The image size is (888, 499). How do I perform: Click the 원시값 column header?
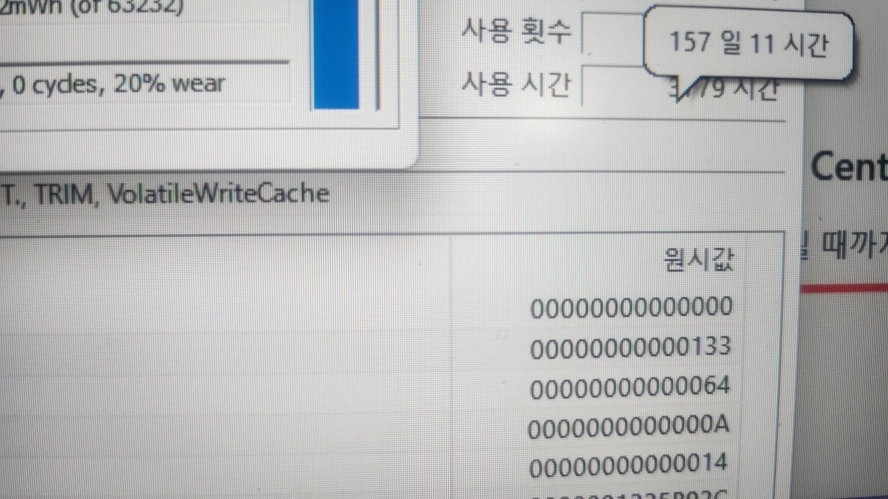(698, 261)
